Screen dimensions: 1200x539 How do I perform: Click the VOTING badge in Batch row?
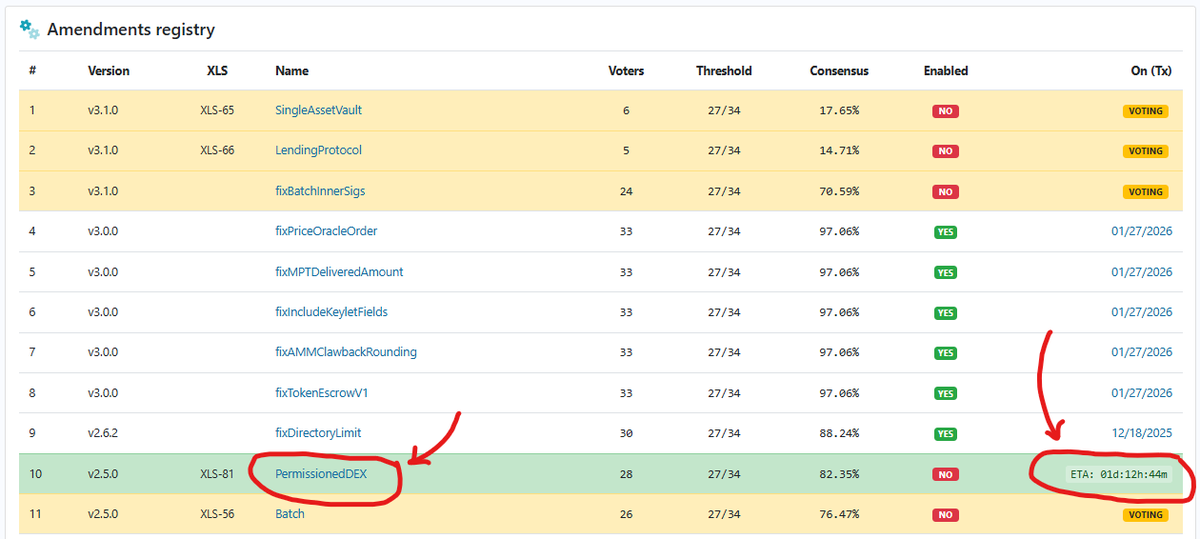(1145, 515)
